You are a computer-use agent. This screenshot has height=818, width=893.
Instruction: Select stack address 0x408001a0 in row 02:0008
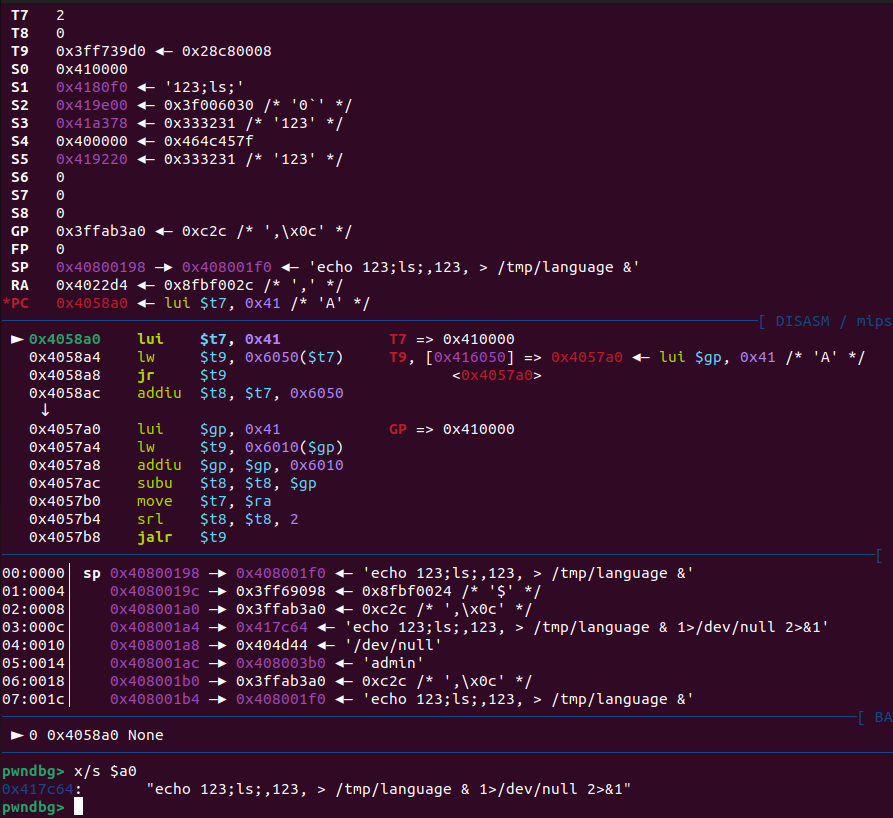tap(155, 609)
